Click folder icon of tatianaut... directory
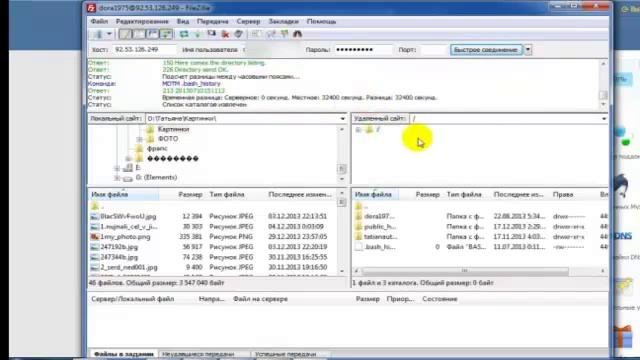Viewport: 640px width, 360px height. coord(358,237)
